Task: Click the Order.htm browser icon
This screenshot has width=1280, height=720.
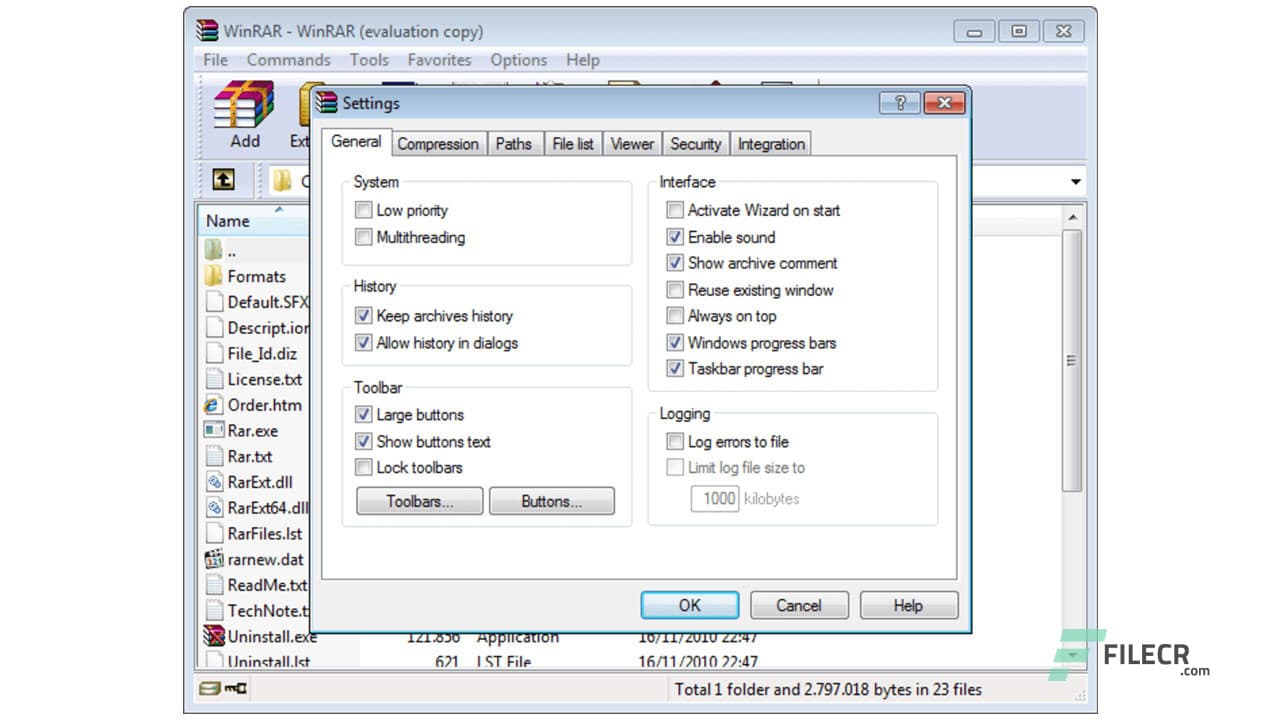Action: coord(215,405)
